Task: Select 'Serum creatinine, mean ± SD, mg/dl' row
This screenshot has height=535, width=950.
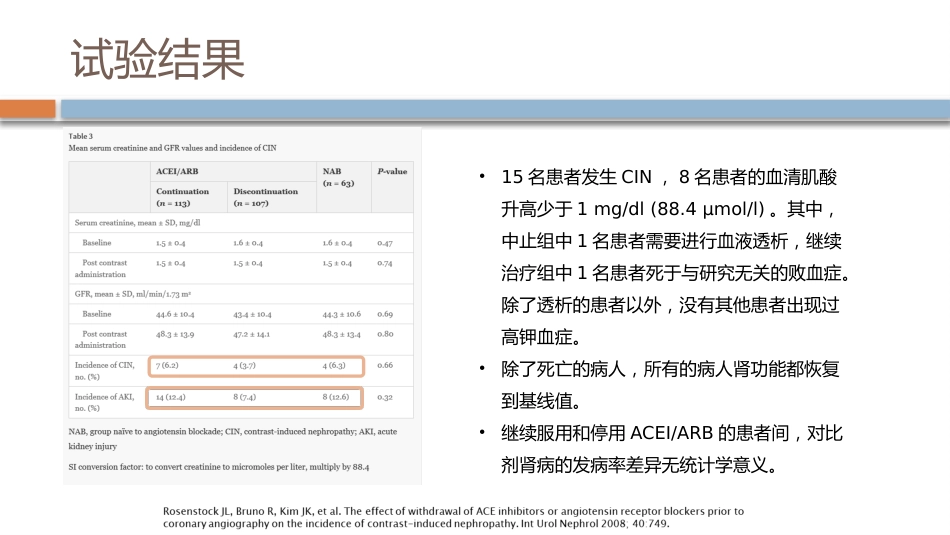Action: (241, 222)
